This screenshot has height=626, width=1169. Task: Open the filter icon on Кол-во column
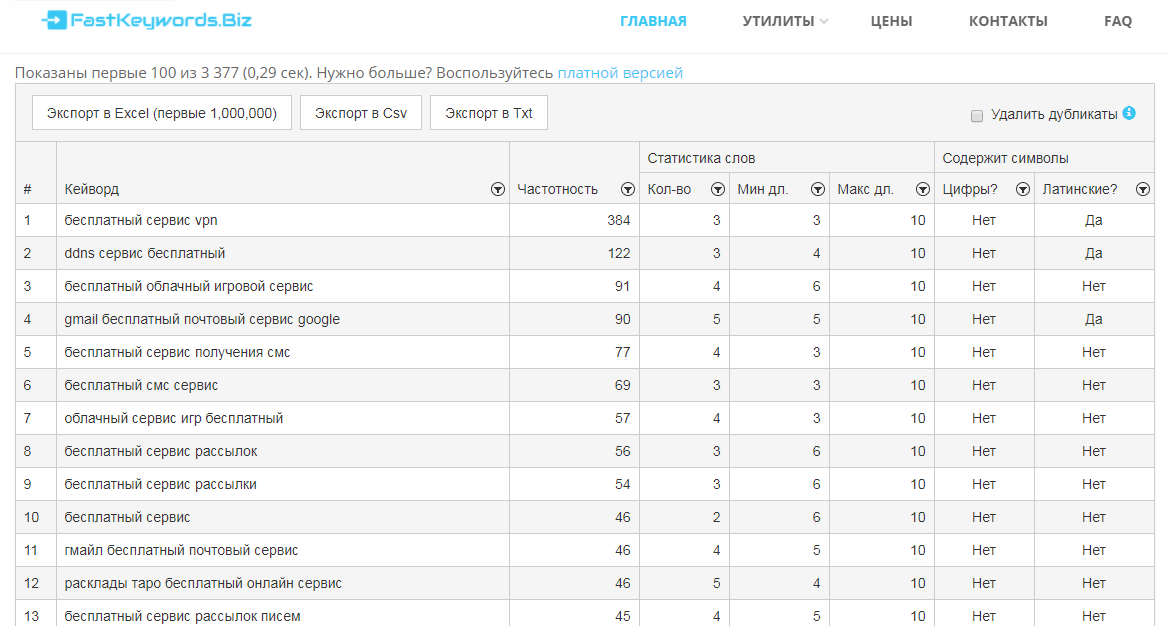point(717,188)
